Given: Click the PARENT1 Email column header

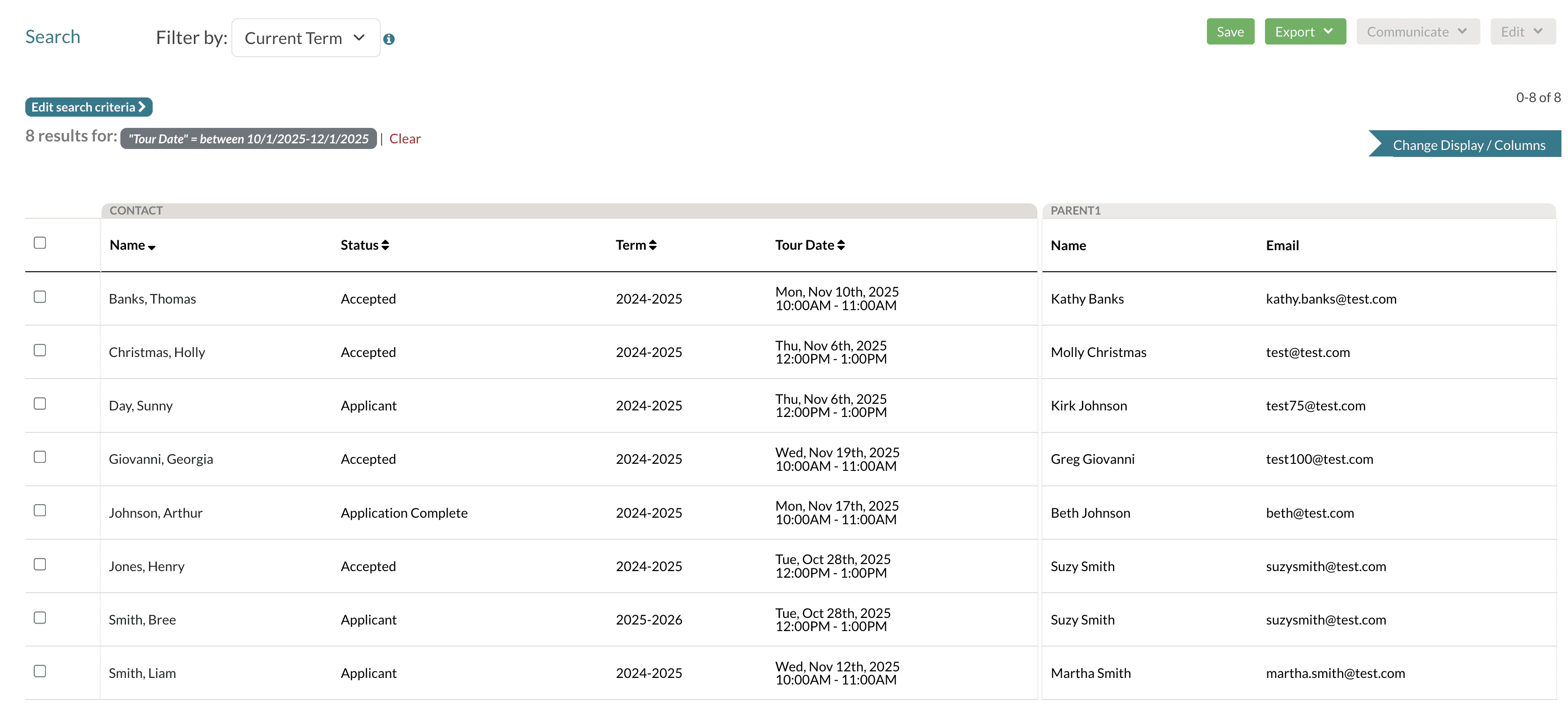Looking at the screenshot, I should pos(1282,246).
